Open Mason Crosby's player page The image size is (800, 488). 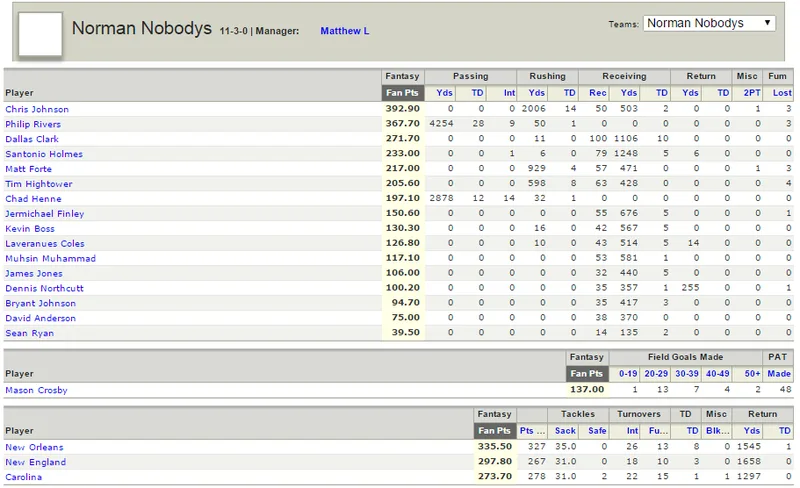point(36,390)
